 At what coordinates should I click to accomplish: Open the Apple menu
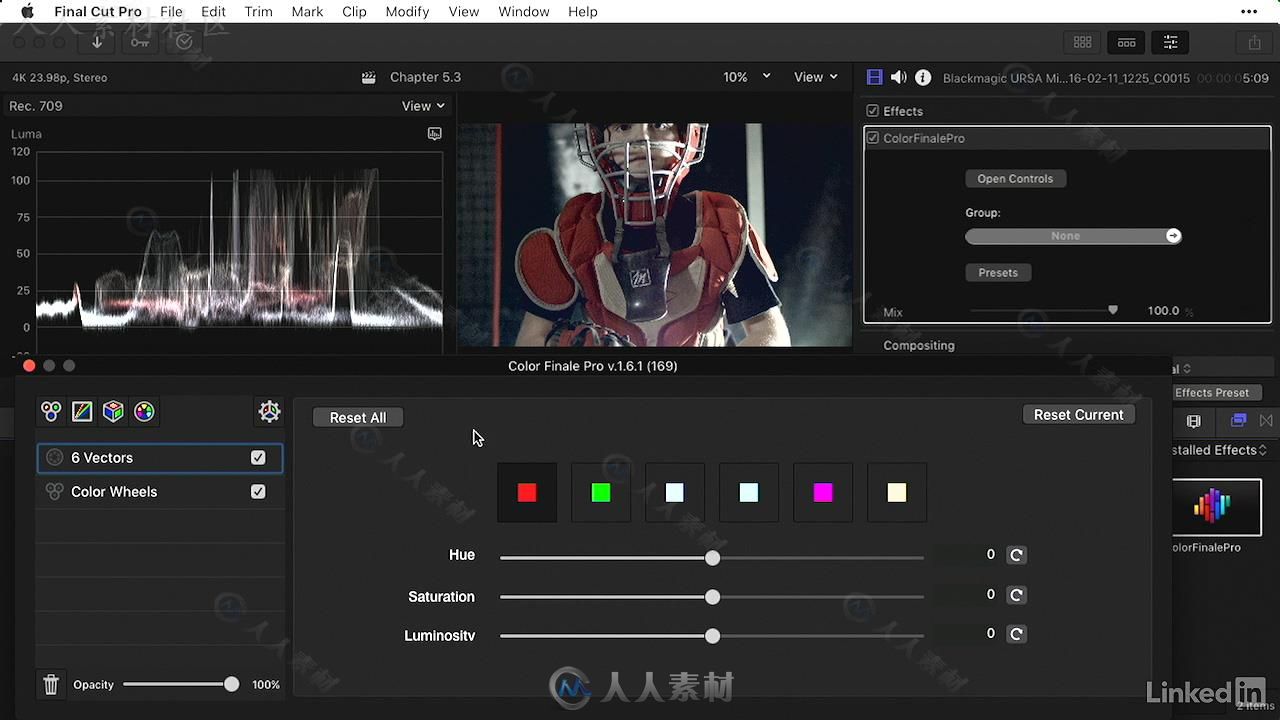pyautogui.click(x=27, y=11)
